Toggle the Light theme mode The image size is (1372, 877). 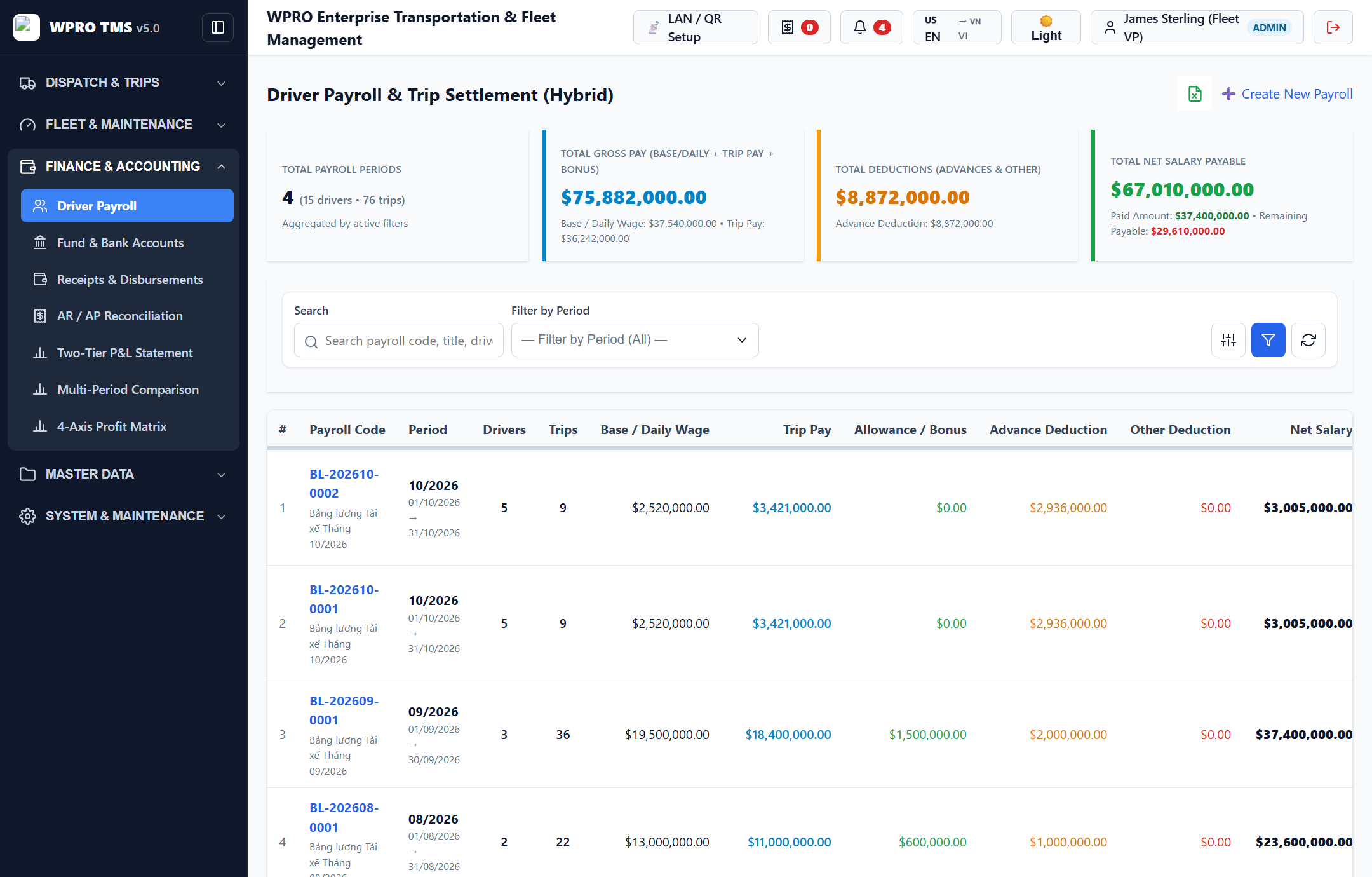1046,27
